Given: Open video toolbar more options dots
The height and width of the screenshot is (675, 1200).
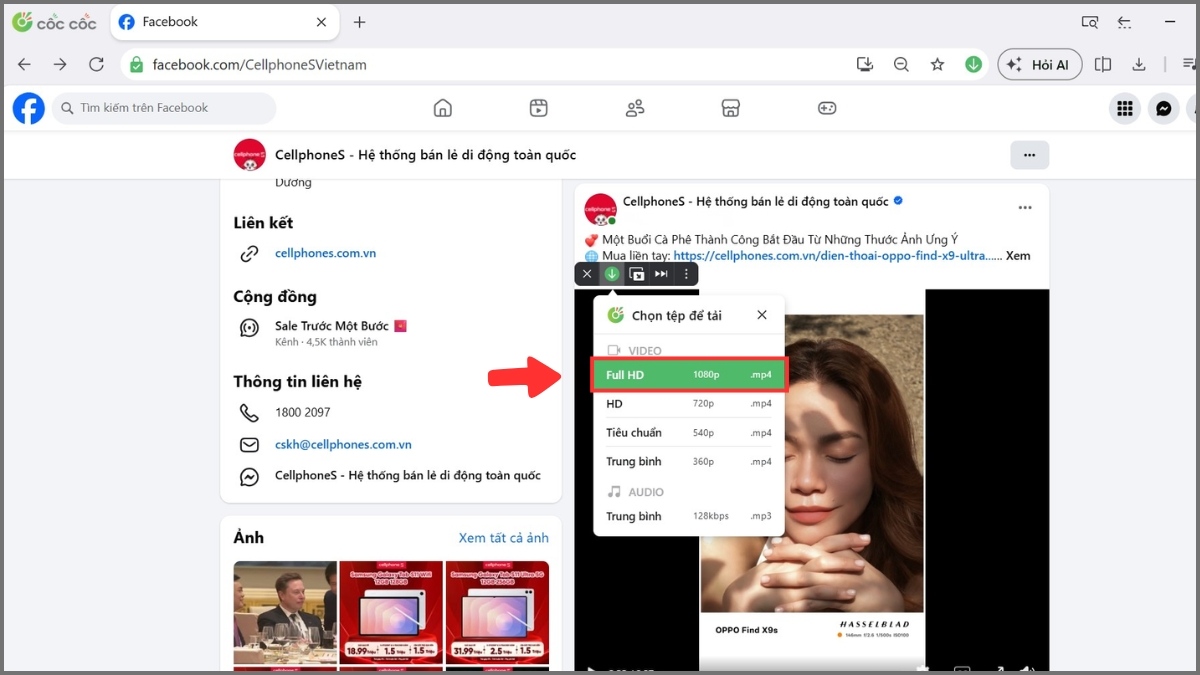Looking at the screenshot, I should pyautogui.click(x=686, y=274).
